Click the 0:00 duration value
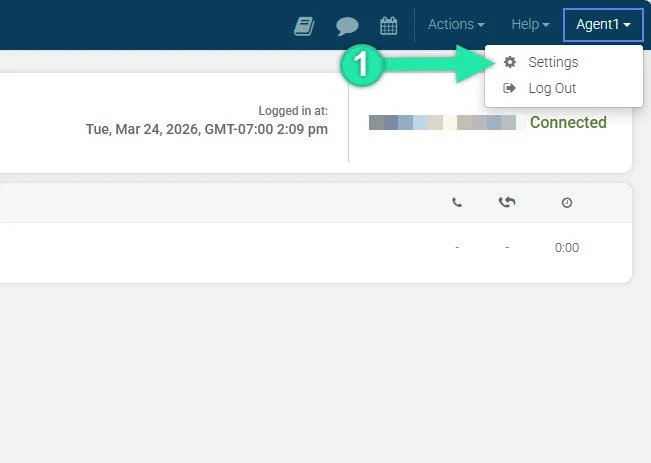 (567, 248)
